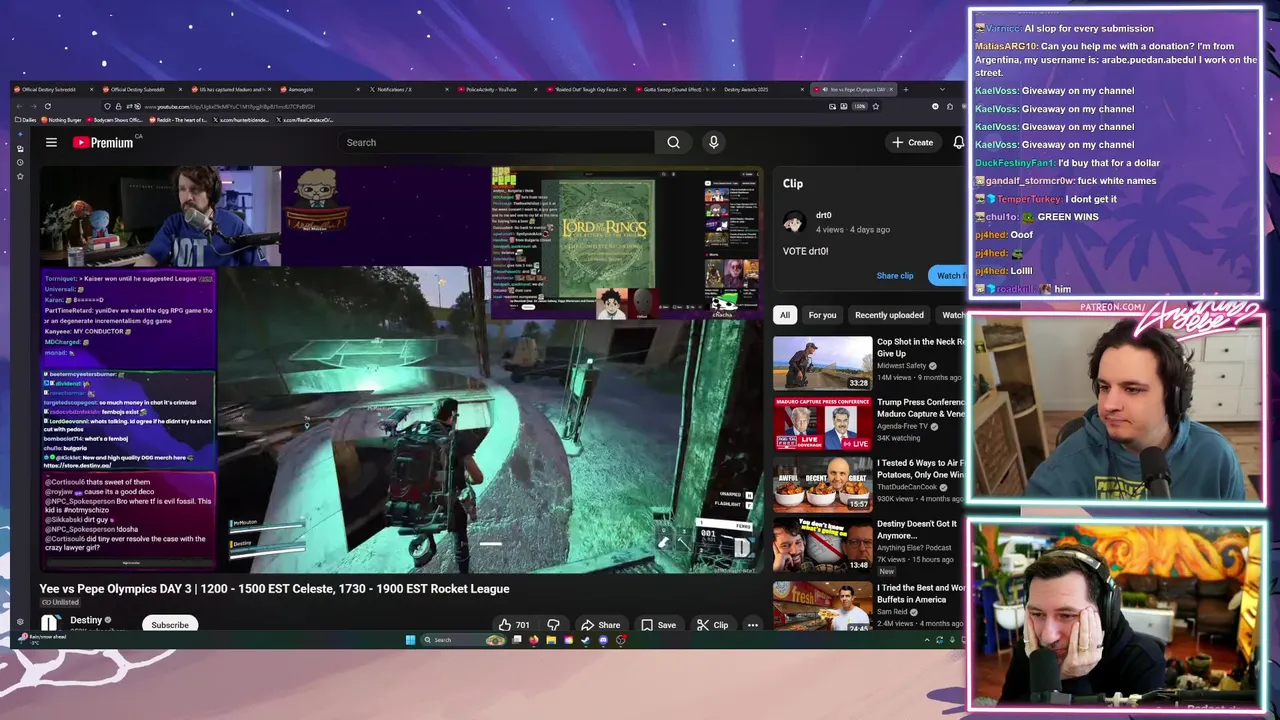Subscribe to the Destiny channel

(170, 625)
